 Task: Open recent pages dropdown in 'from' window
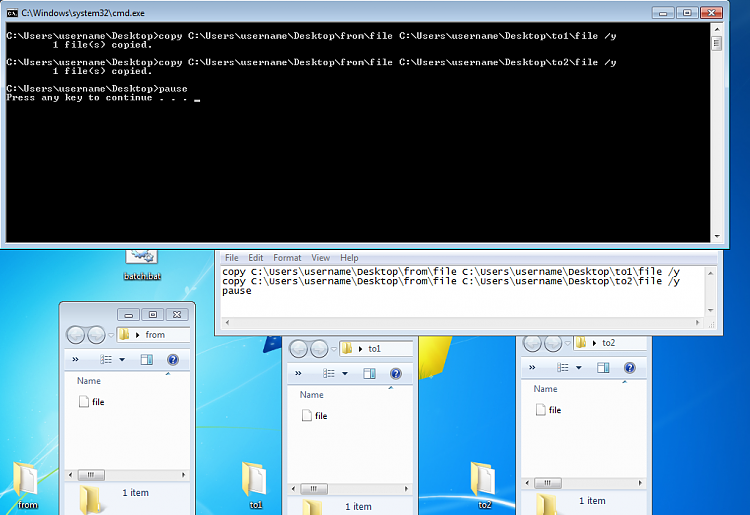[111, 335]
